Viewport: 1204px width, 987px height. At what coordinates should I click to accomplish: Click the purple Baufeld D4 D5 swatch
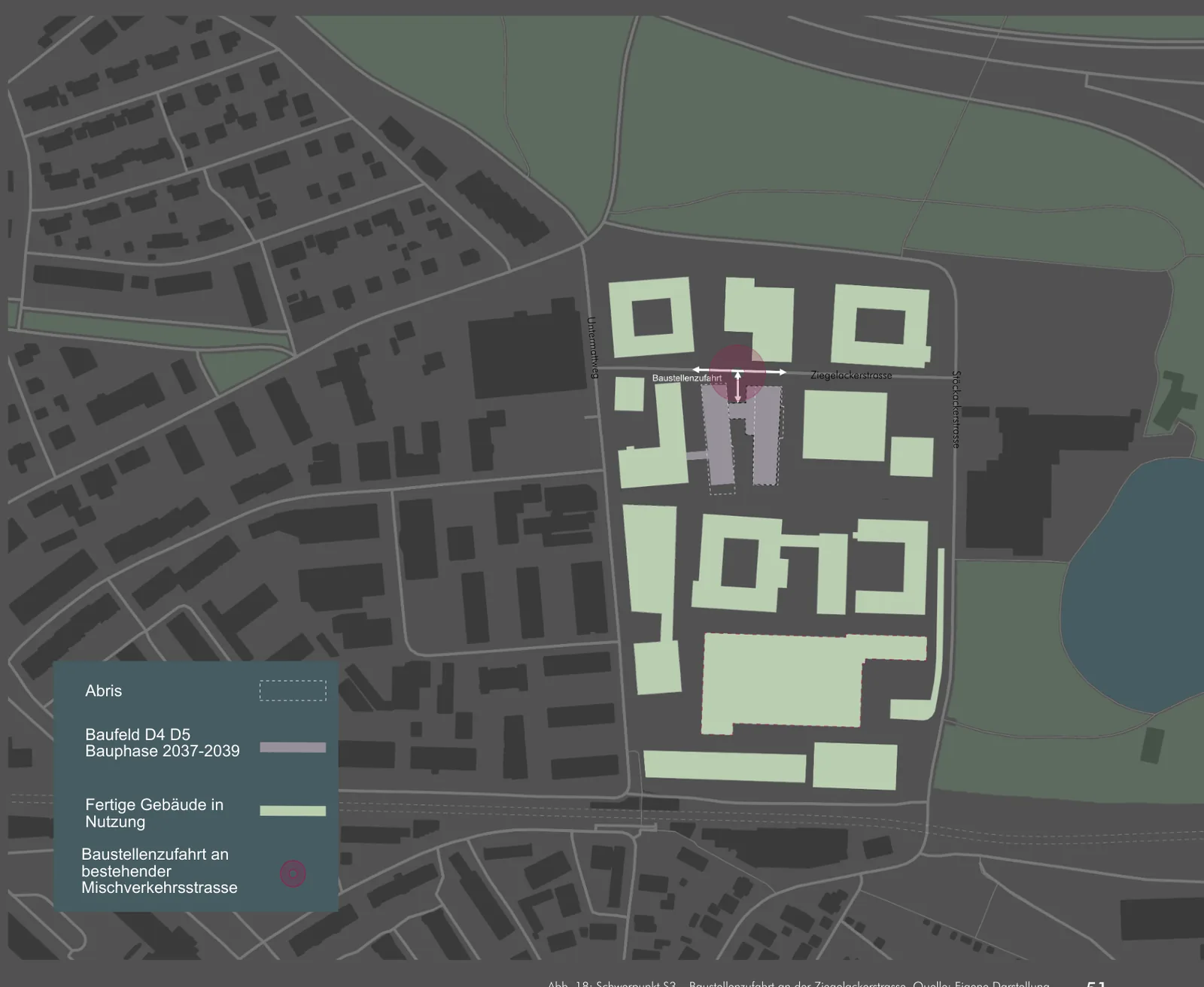(x=293, y=747)
